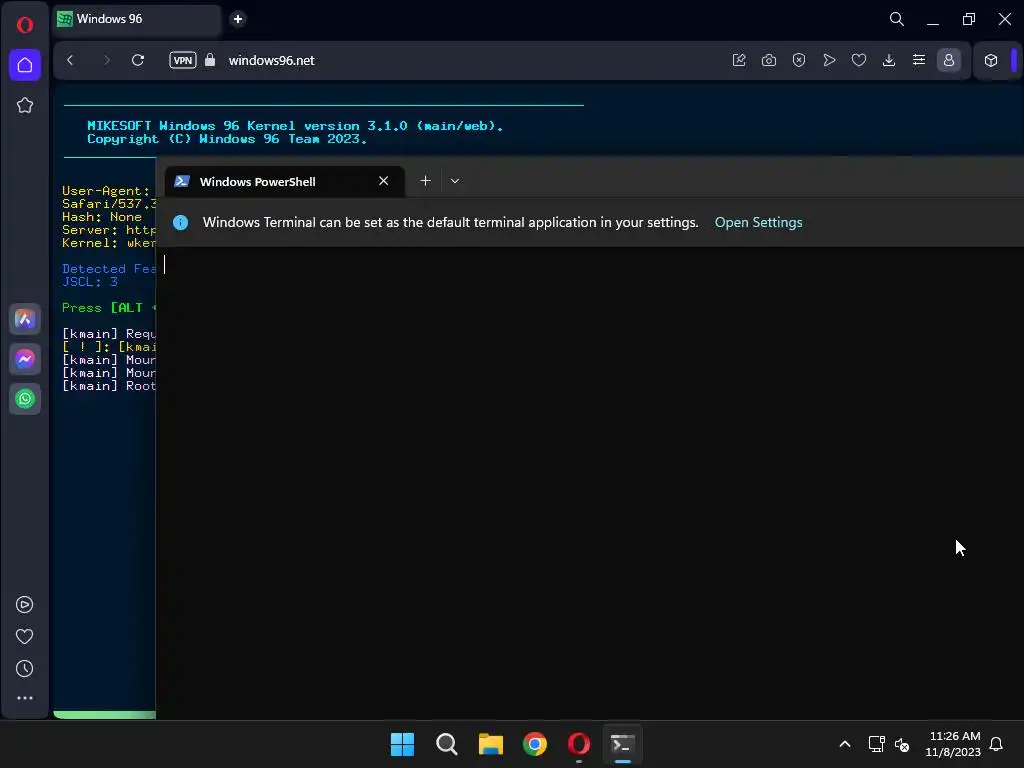Viewport: 1024px width, 768px height.
Task: Open the edit/share page icon
Action: click(739, 60)
